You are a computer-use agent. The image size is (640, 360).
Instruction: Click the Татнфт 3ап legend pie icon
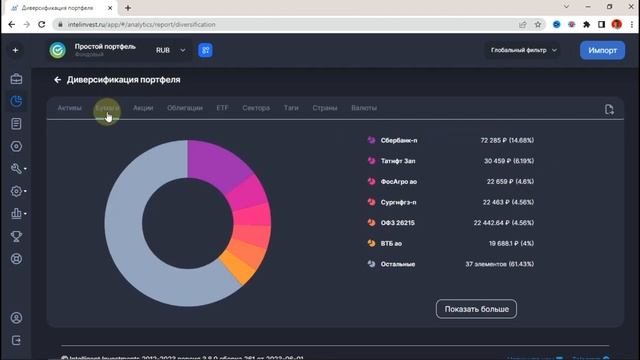pos(371,161)
